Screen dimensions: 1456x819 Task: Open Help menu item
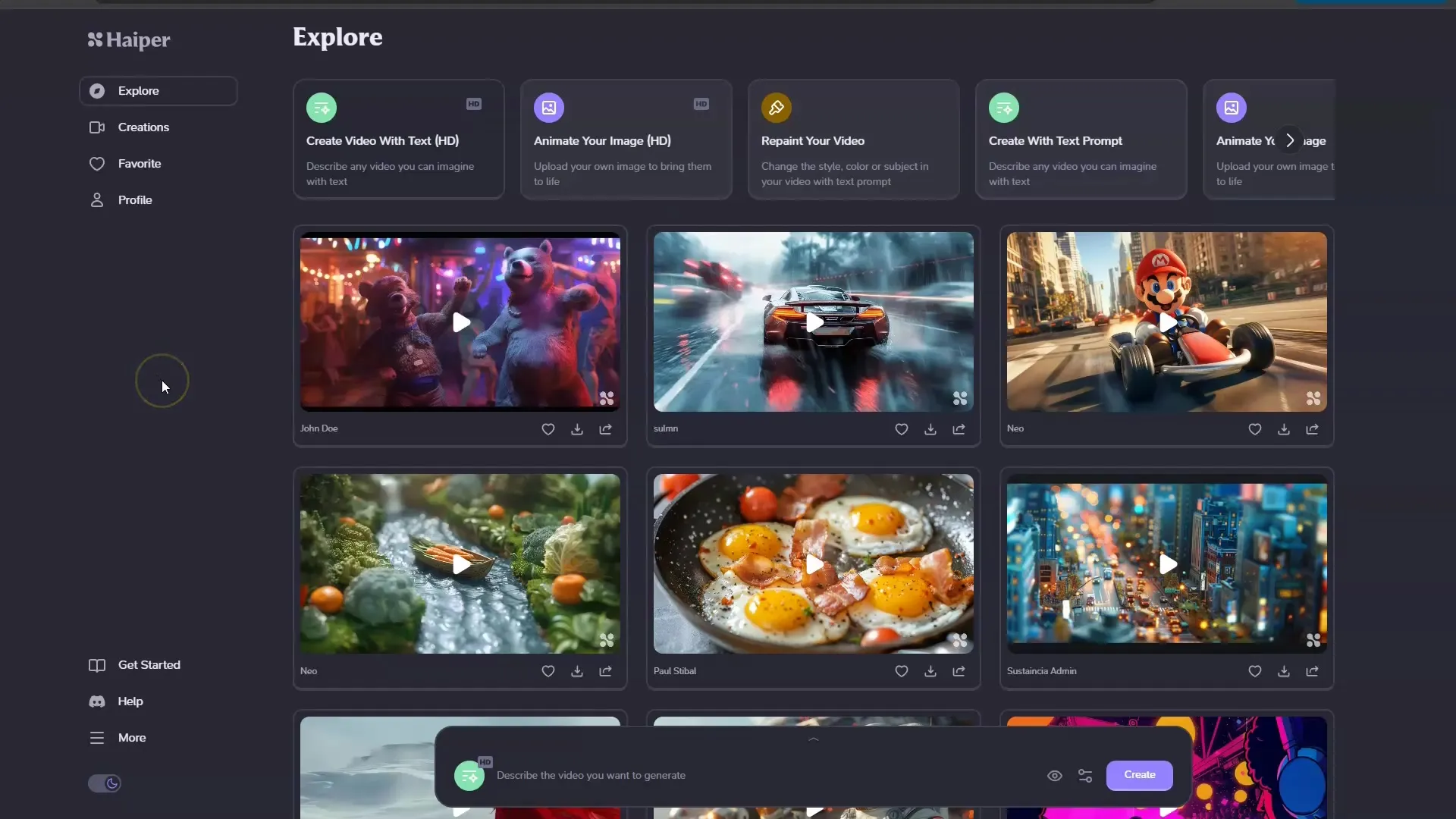(130, 700)
